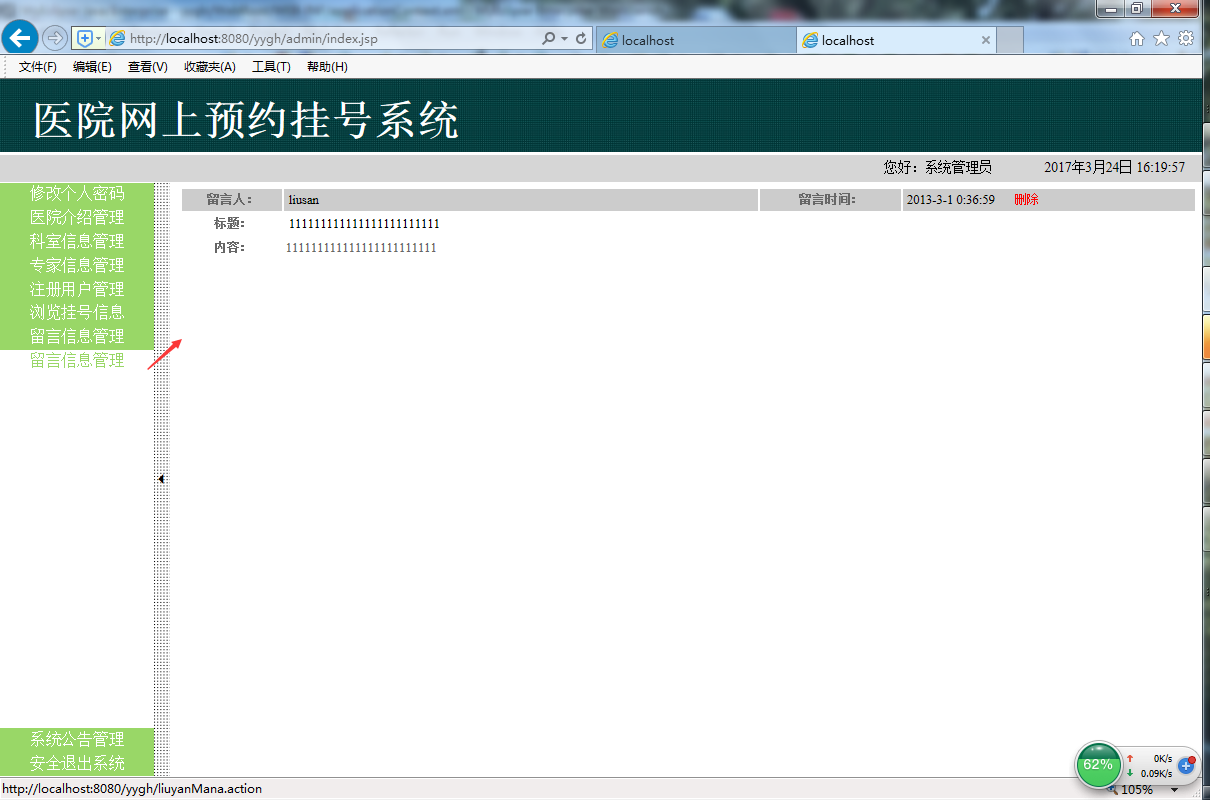Delete the liusan message via 删除
1210x800 pixels.
click(x=1026, y=200)
